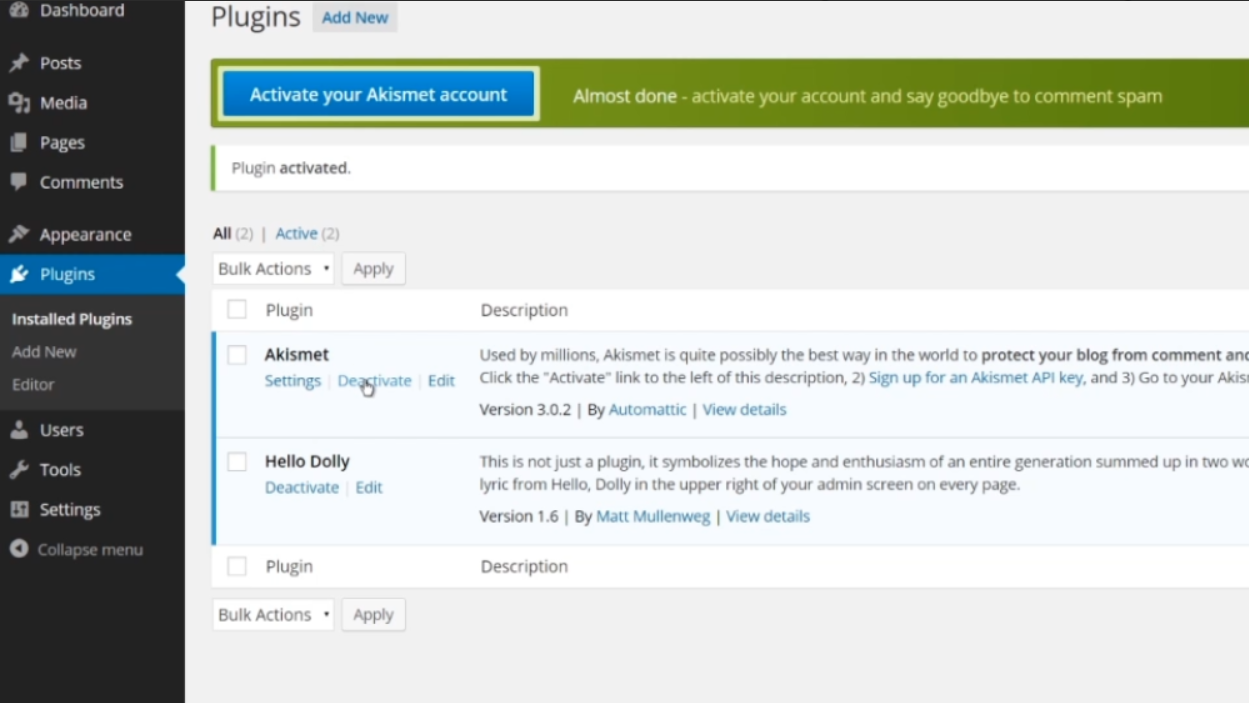Click the bottom Apply button
This screenshot has height=703, width=1249.
coord(373,615)
